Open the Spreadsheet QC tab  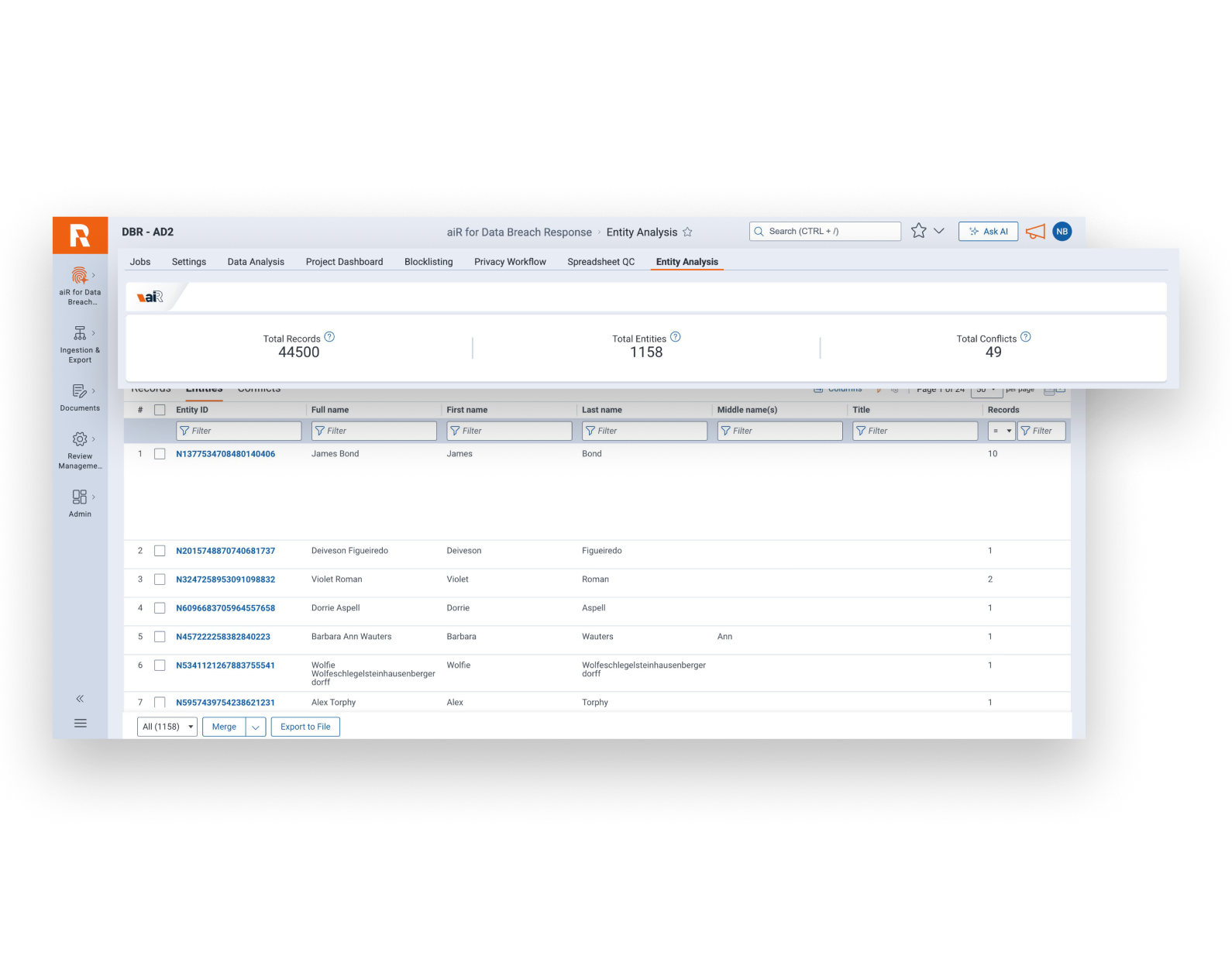[601, 262]
